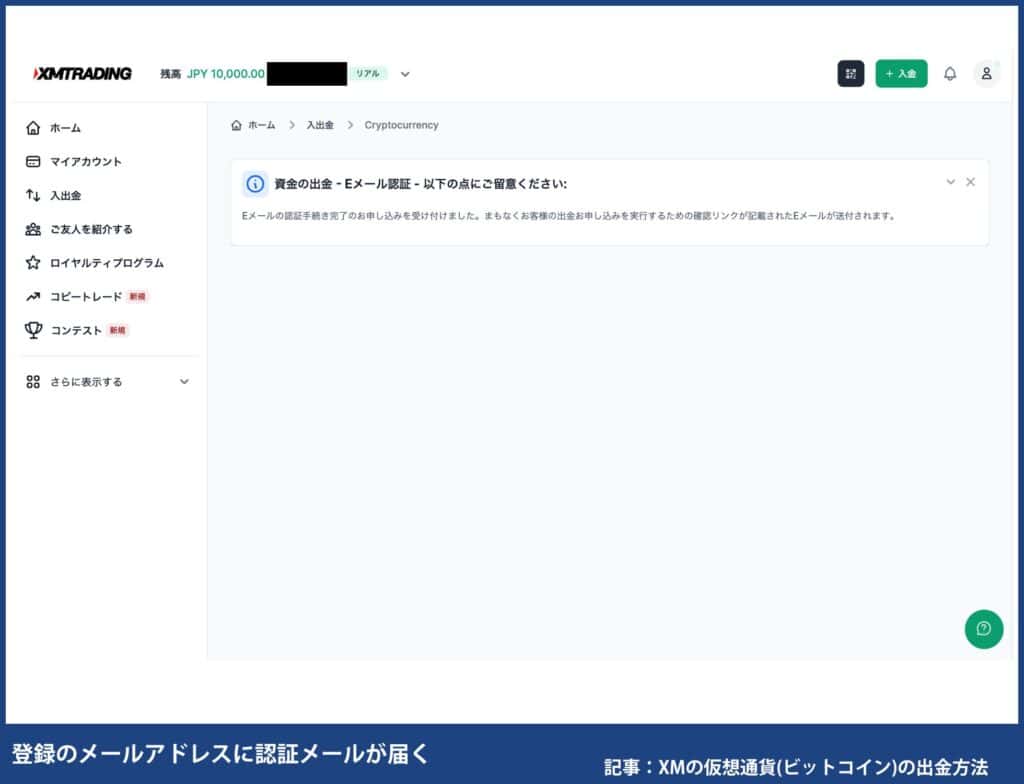
Task: Select the コンテスト trophy icon
Action: (x=33, y=331)
